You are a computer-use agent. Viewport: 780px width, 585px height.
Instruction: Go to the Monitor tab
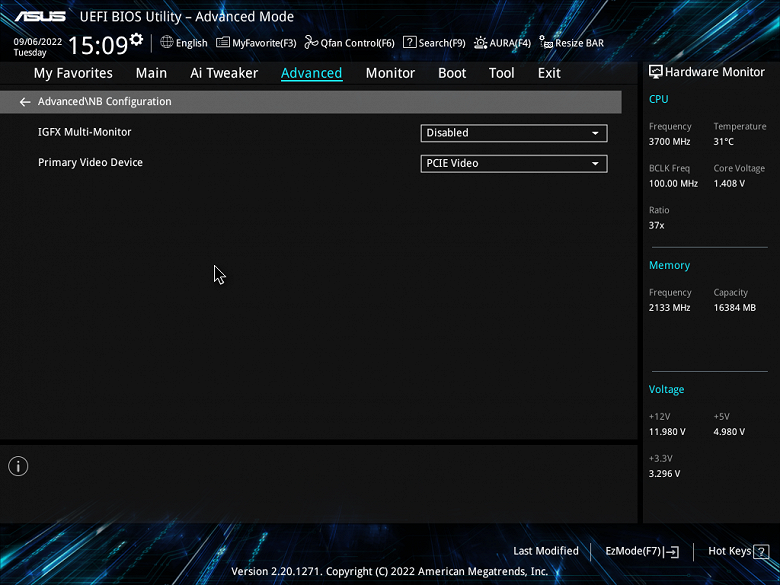pos(390,73)
